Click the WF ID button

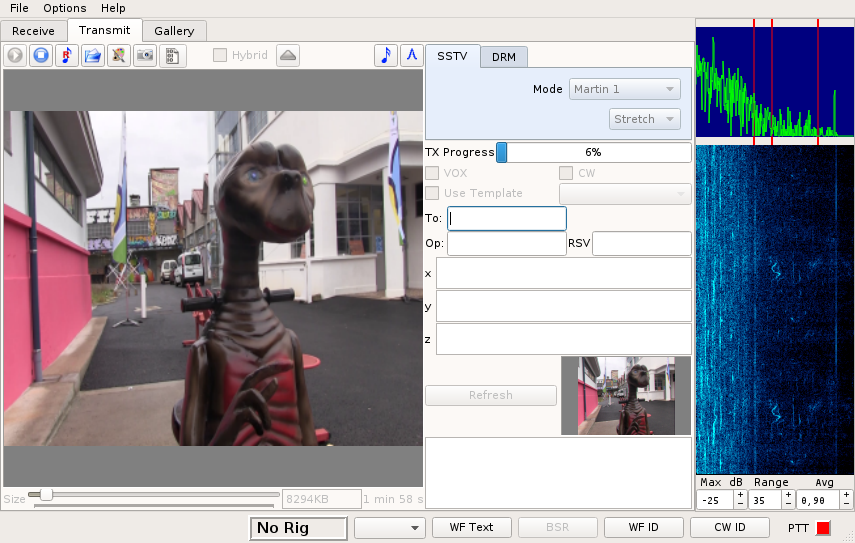[643, 527]
